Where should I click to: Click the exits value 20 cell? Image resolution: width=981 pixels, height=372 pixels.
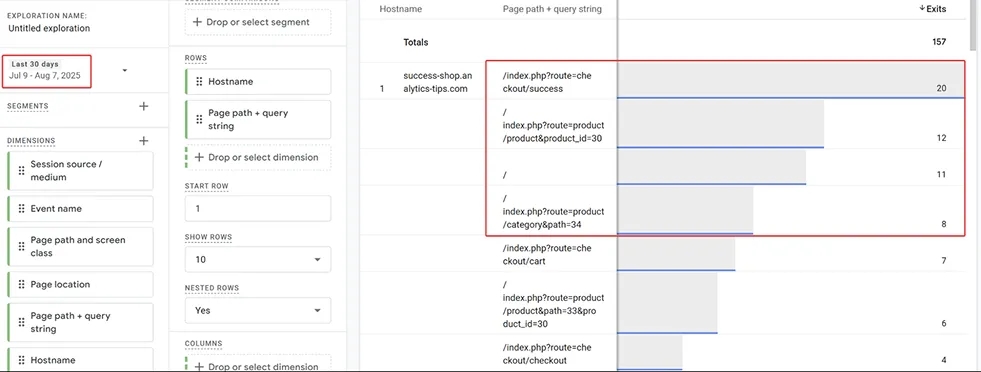(941, 89)
